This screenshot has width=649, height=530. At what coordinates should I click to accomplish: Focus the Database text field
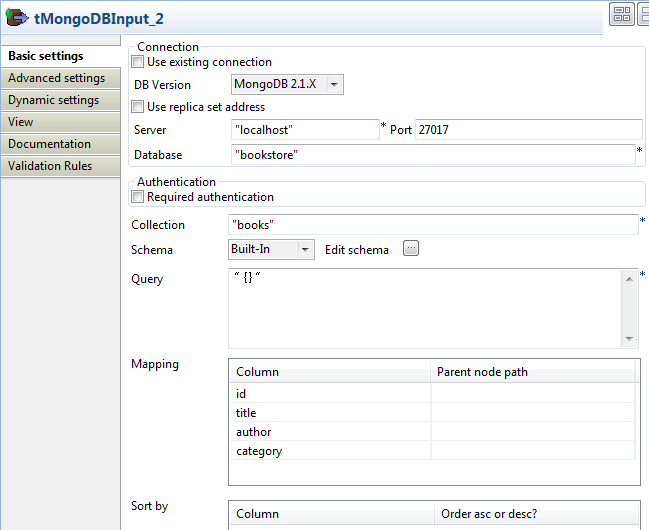[x=432, y=155]
